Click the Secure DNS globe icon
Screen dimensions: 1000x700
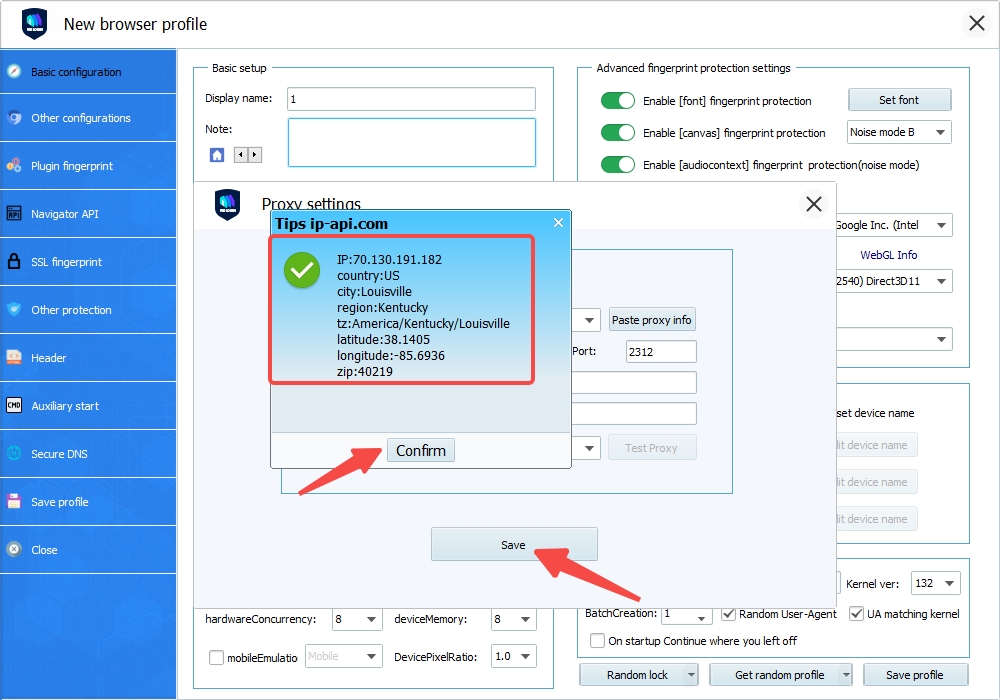(14, 454)
